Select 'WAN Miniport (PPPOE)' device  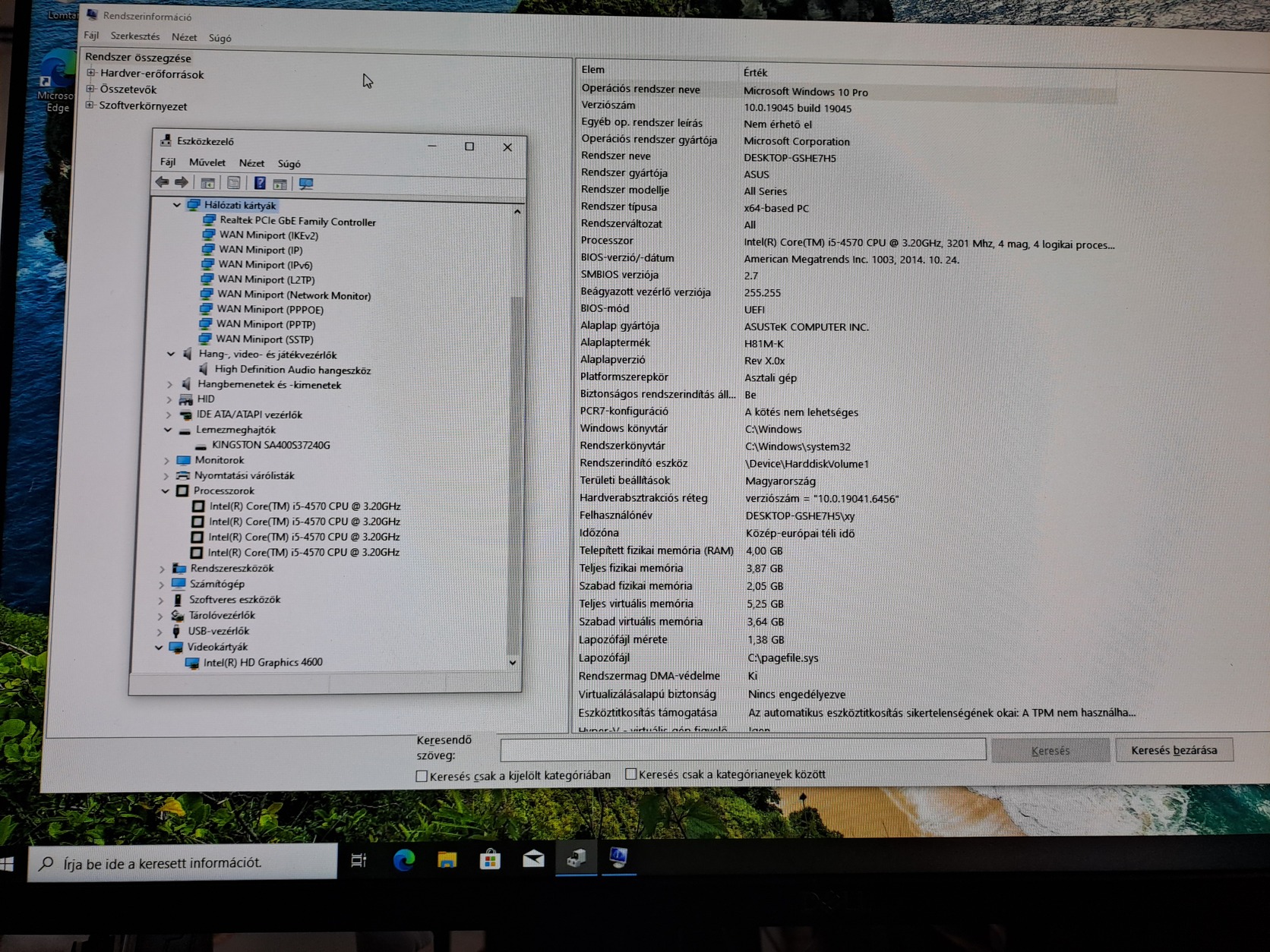tap(270, 310)
